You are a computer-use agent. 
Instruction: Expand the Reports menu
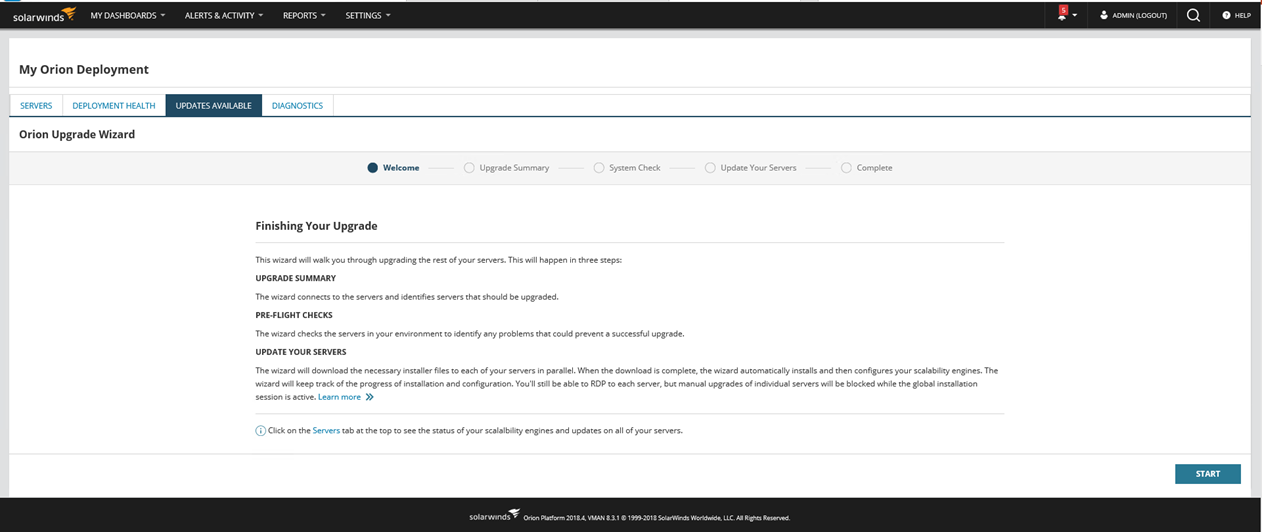point(305,15)
